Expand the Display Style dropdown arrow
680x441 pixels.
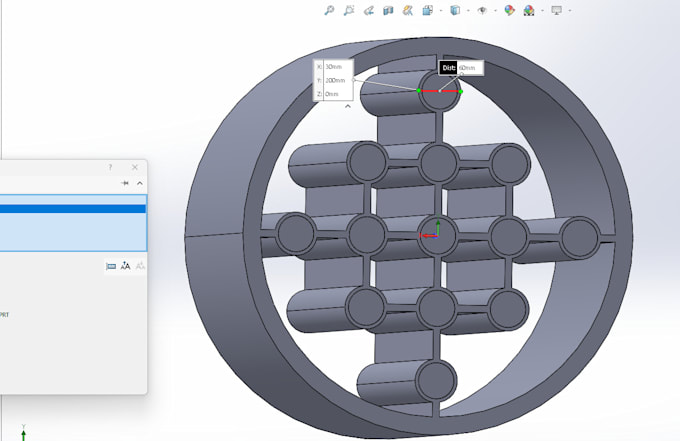pyautogui.click(x=468, y=10)
